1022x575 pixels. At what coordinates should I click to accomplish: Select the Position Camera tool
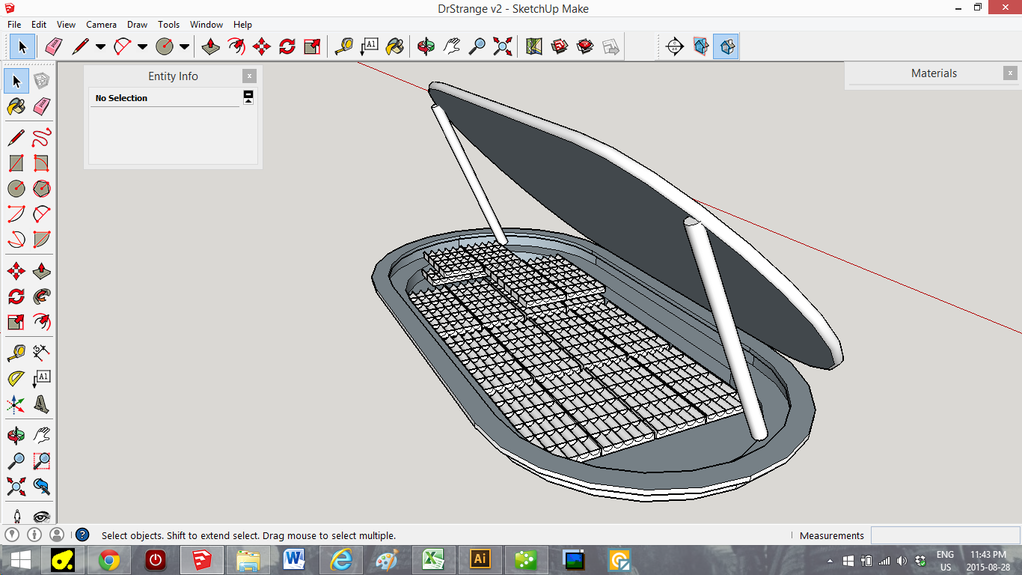point(16,515)
